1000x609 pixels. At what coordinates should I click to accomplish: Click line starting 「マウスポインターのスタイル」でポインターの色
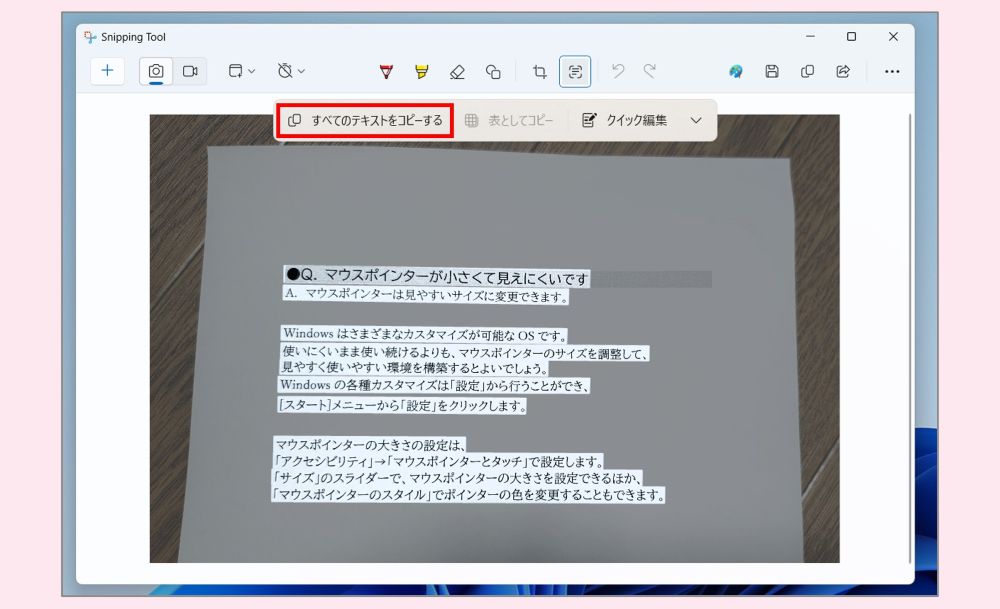[x=468, y=495]
